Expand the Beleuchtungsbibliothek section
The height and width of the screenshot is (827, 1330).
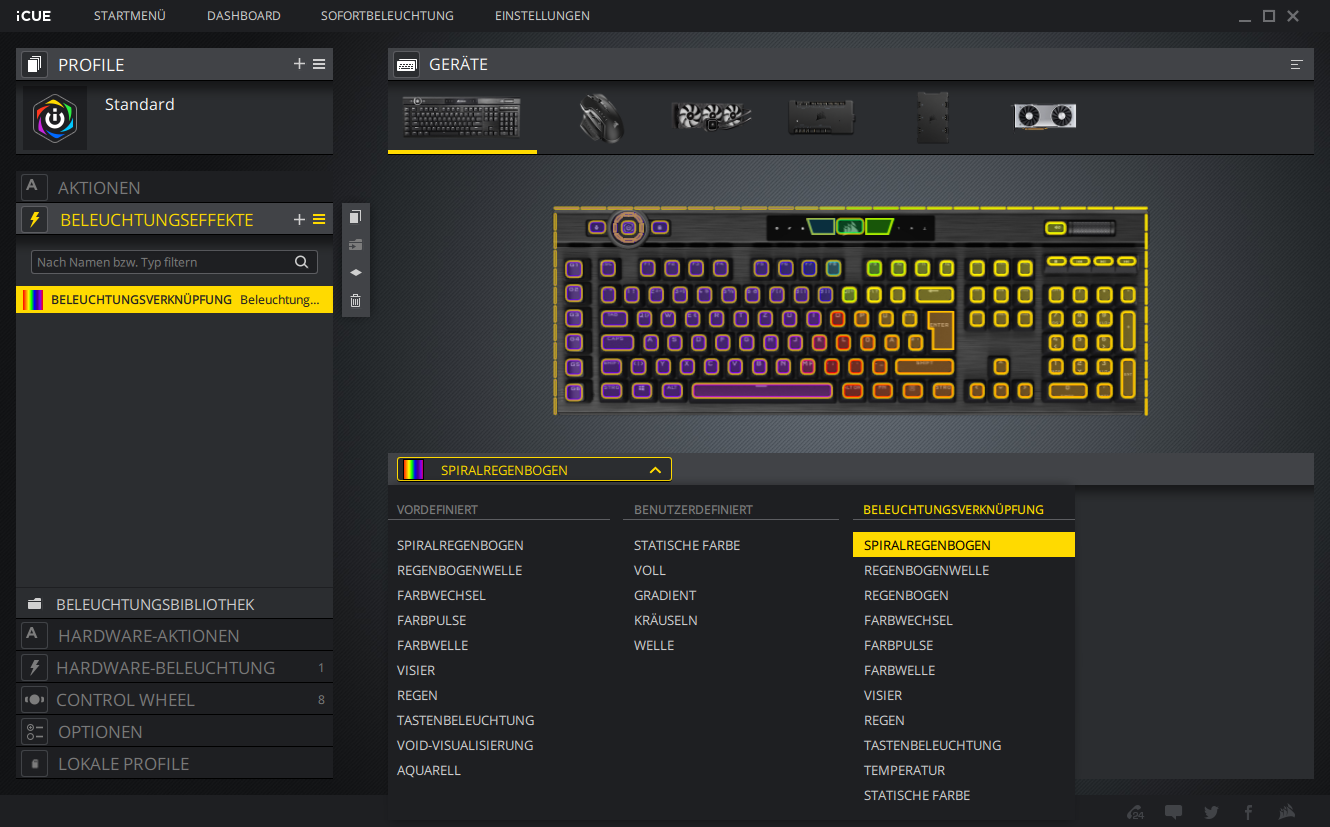[155, 604]
